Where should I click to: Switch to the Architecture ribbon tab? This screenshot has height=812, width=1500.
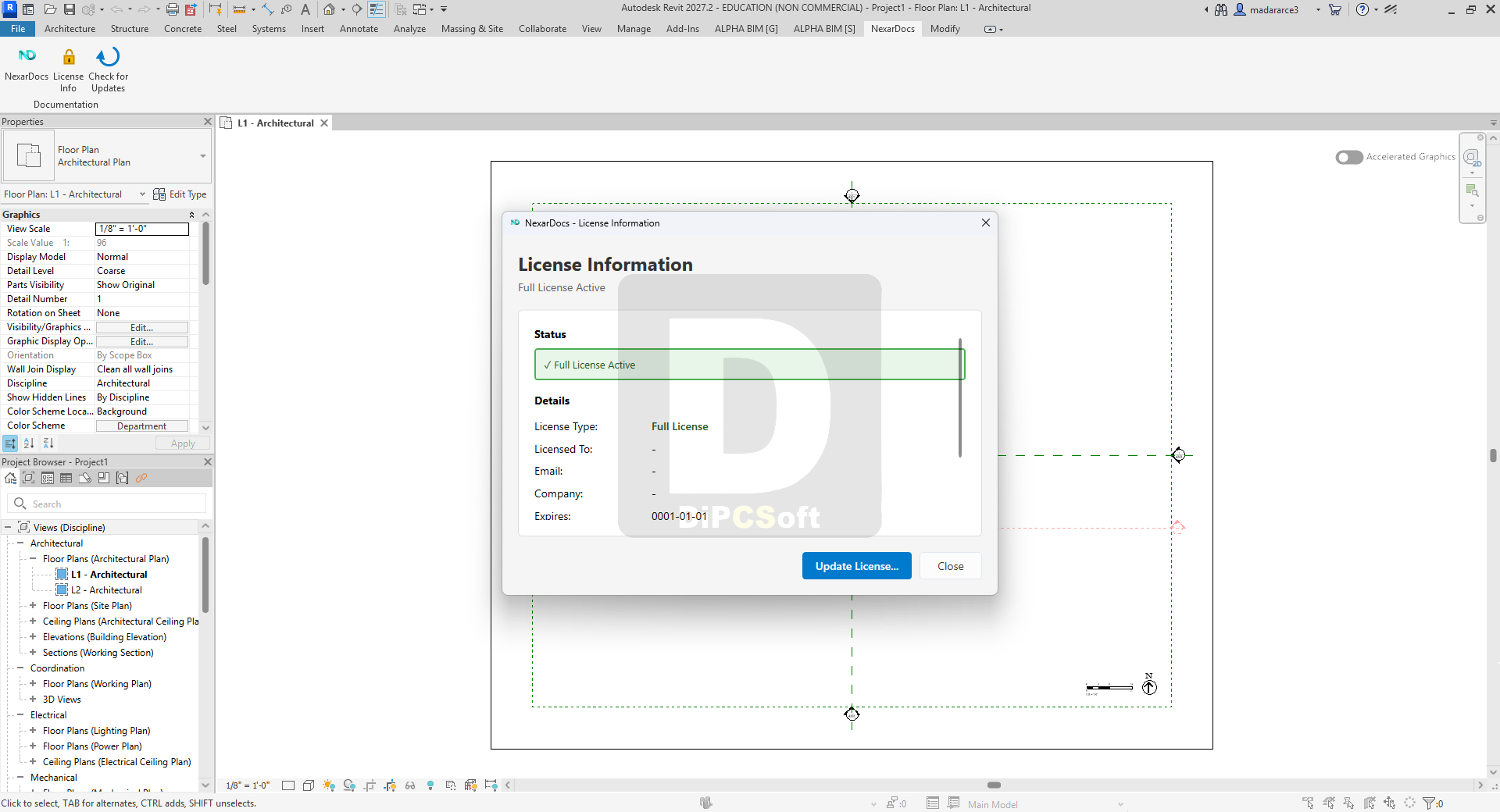coord(70,29)
